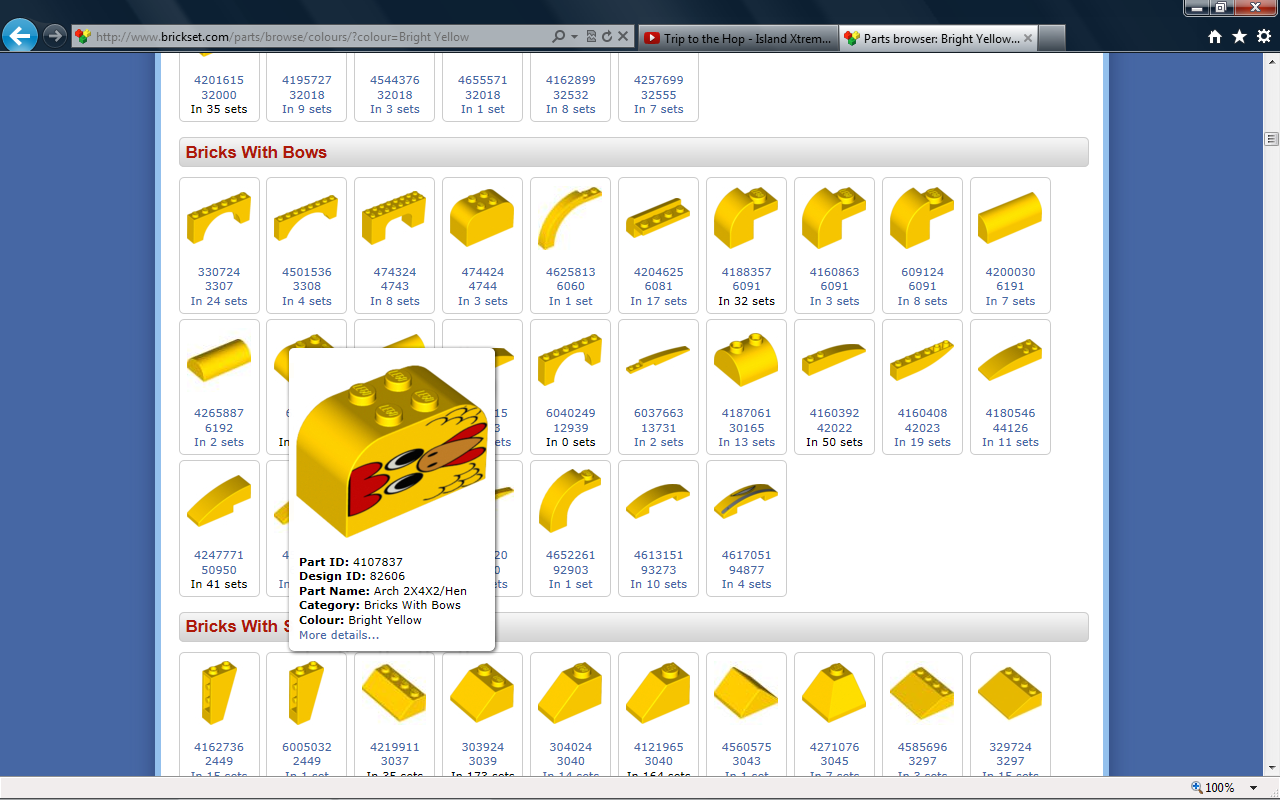
Task: Select the Parts browser: Bright Yellow tab
Action: pyautogui.click(x=938, y=38)
